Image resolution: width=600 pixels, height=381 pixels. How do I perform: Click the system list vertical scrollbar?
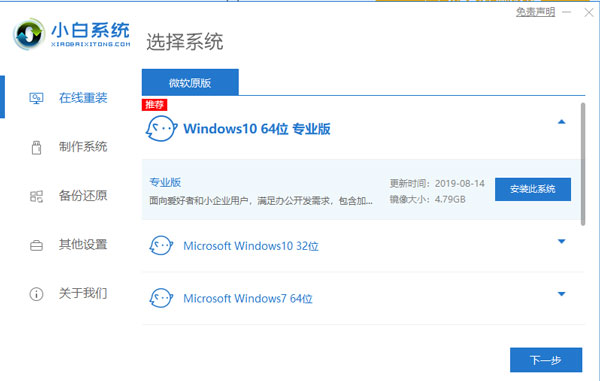[x=583, y=164]
